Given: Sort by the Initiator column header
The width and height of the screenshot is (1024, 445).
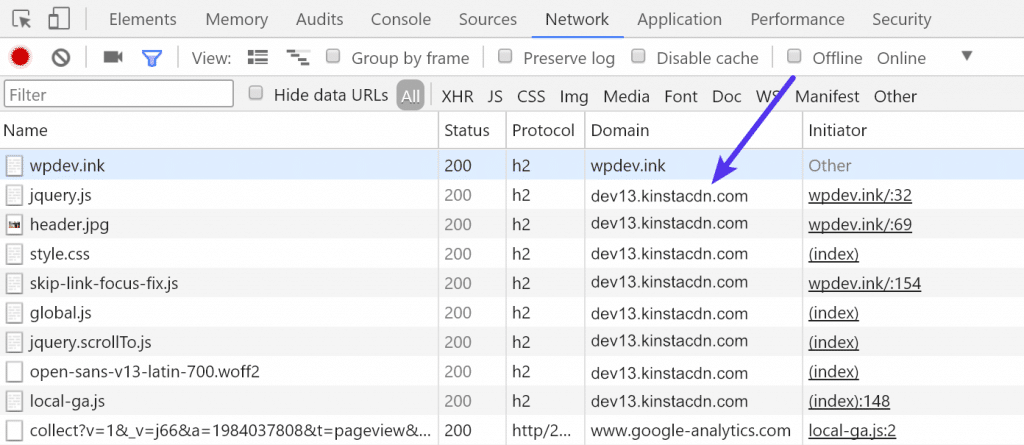Looking at the screenshot, I should (913, 130).
